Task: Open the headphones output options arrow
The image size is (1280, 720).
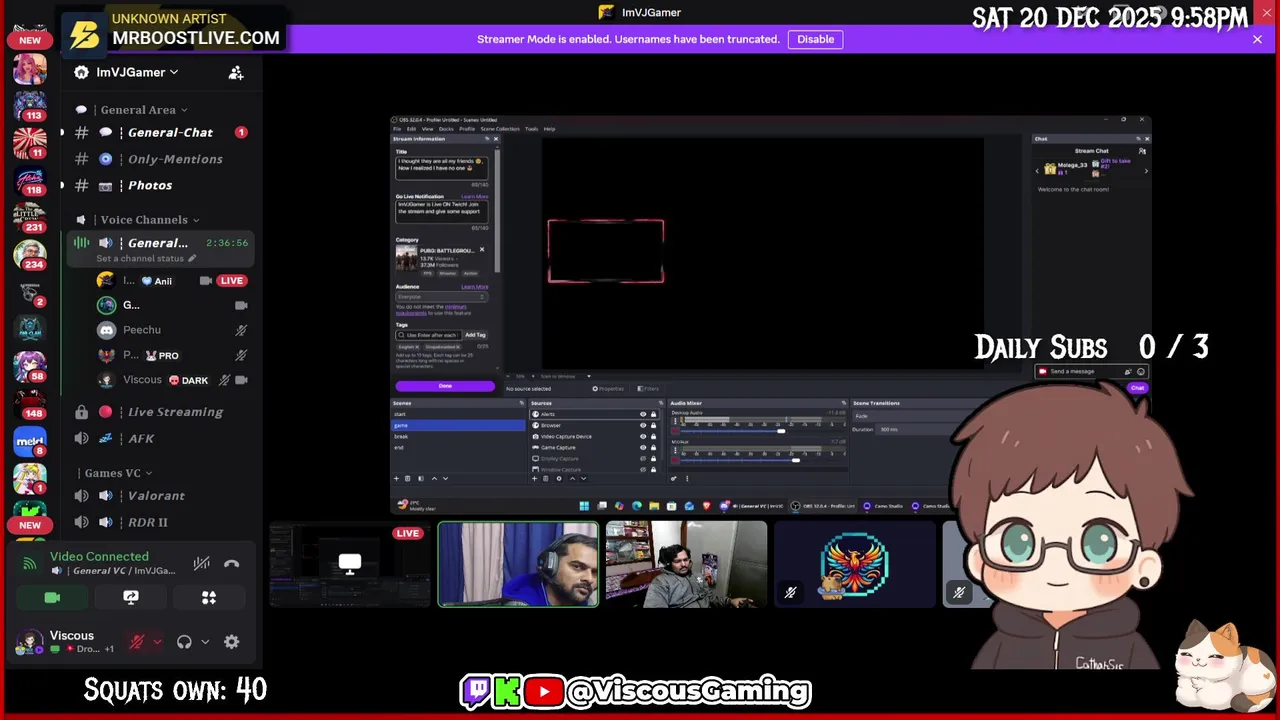Action: click(205, 642)
